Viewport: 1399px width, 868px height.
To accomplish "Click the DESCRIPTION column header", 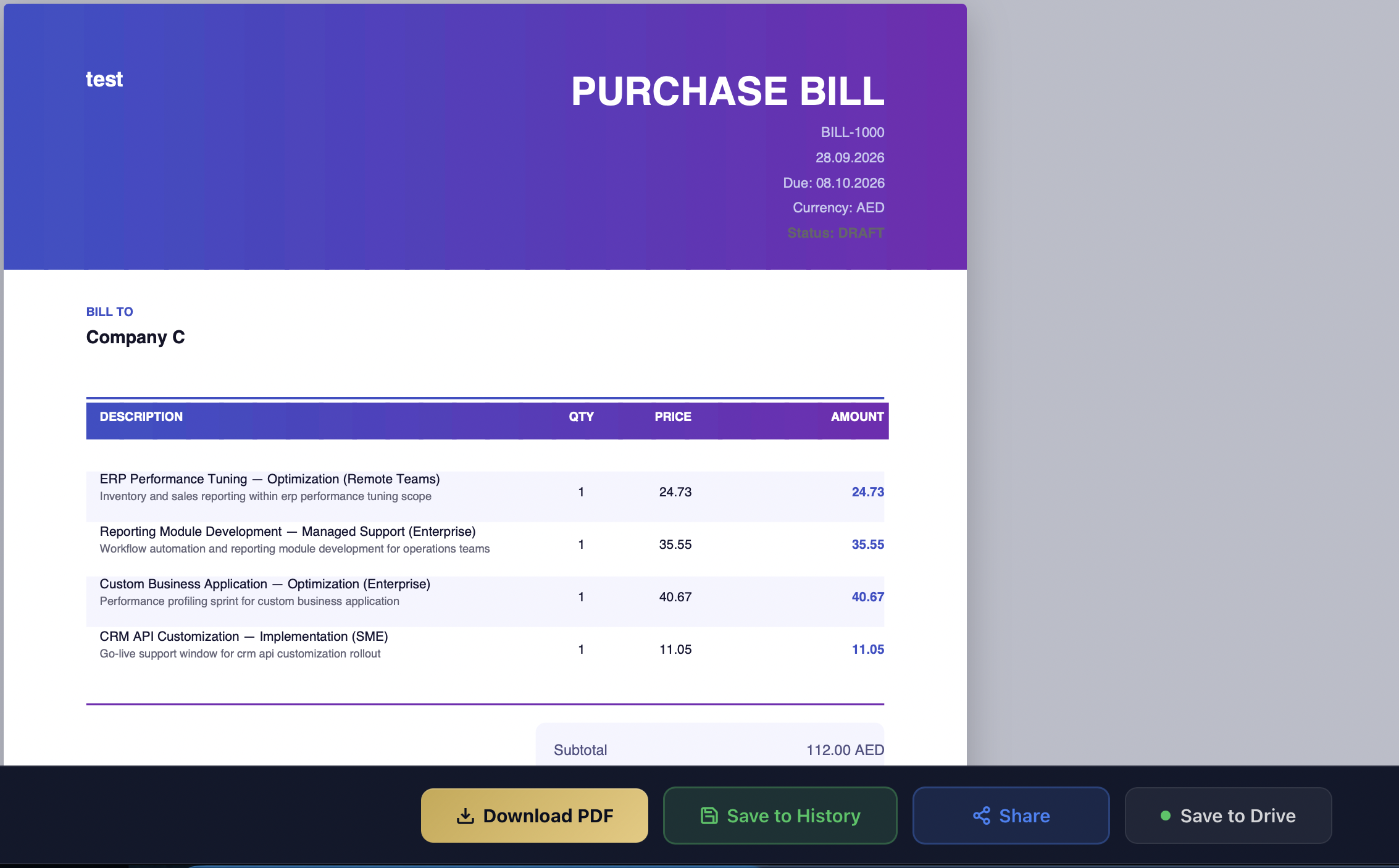I will click(141, 417).
